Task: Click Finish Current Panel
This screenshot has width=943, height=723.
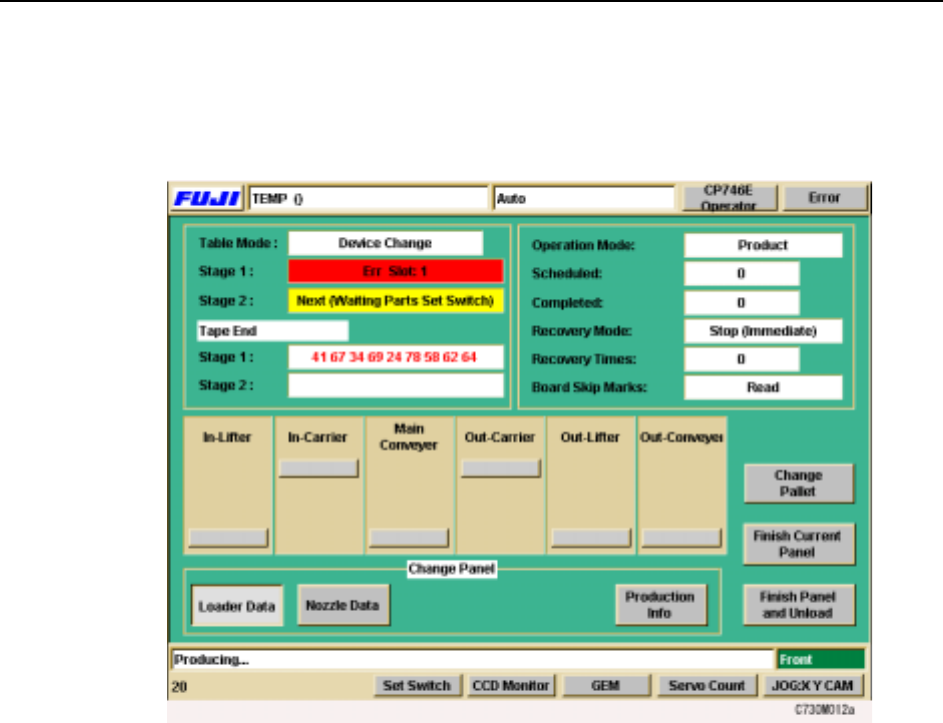Action: coord(798,543)
